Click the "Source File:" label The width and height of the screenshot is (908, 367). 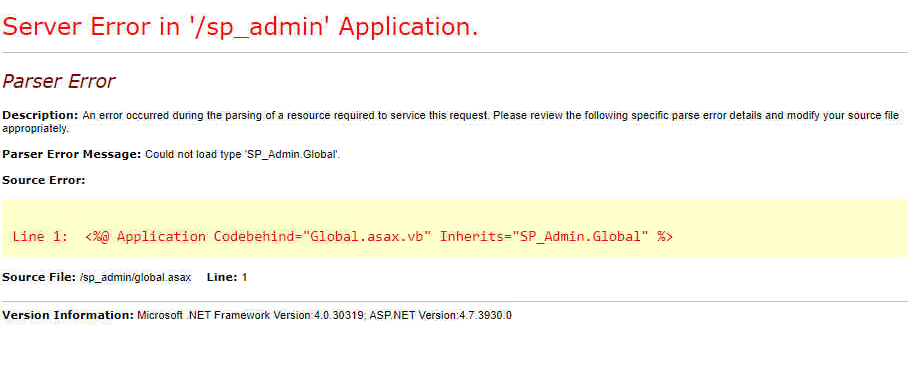tap(39, 277)
